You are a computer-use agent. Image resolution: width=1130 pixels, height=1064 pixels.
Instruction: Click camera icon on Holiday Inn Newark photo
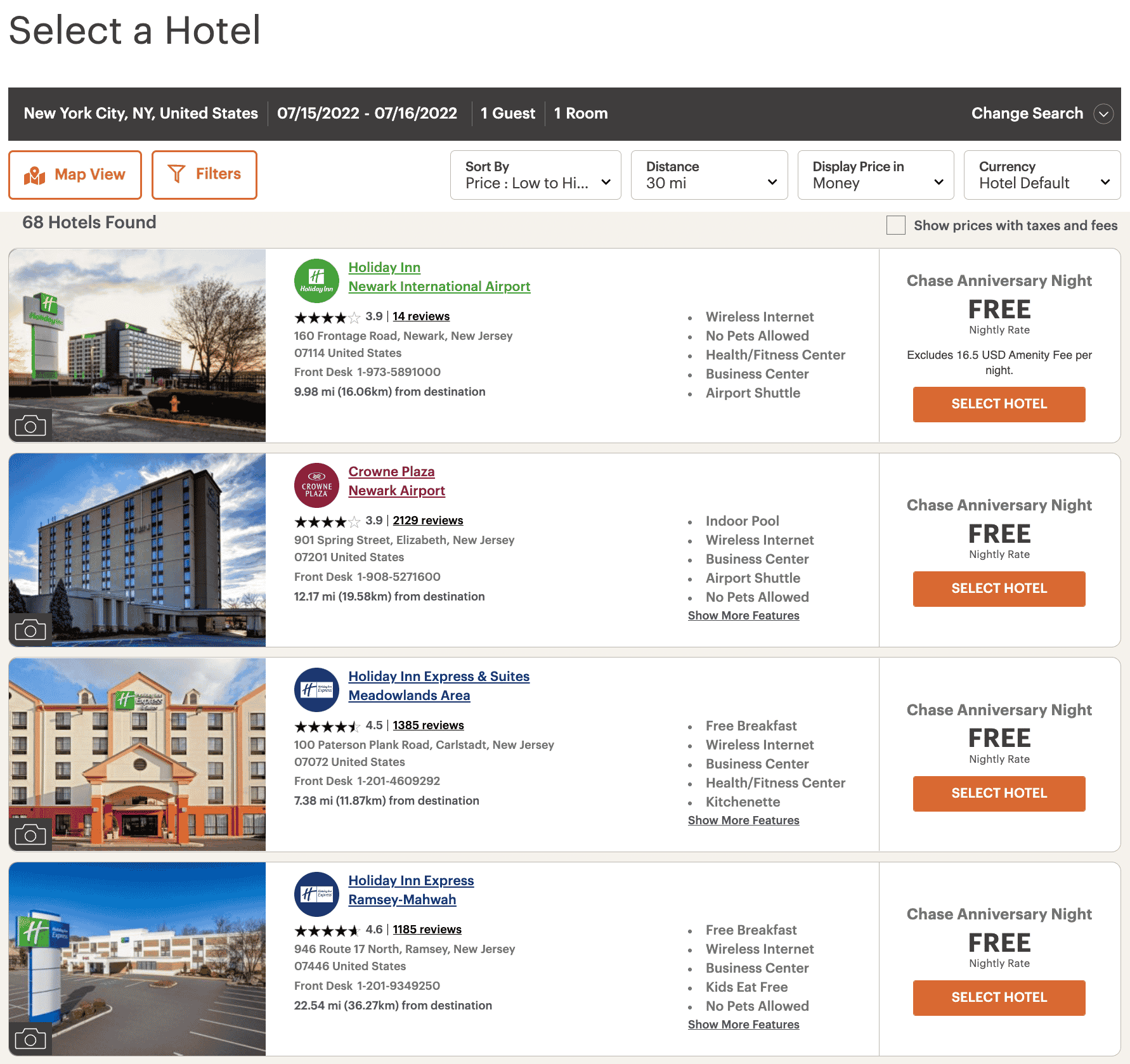30,425
